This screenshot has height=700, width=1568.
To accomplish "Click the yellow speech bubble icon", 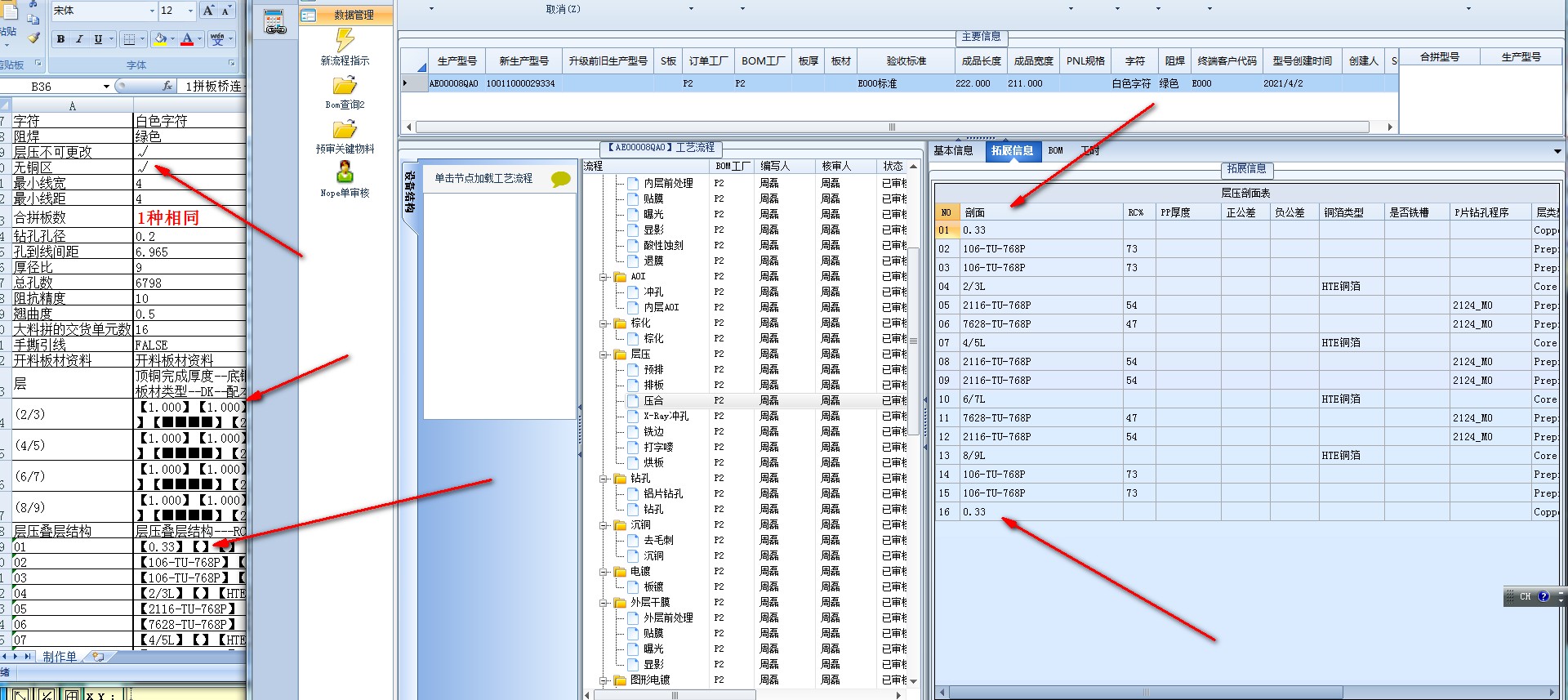I will click(x=561, y=179).
